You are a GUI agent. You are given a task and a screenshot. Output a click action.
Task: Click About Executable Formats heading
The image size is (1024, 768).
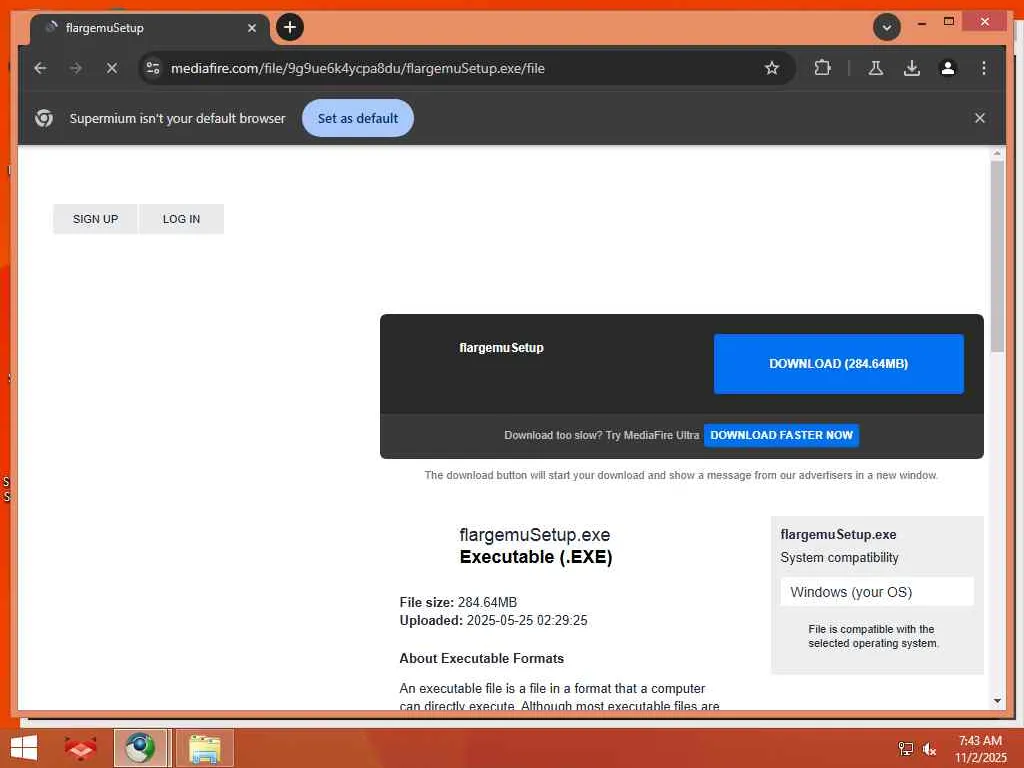[x=481, y=658]
